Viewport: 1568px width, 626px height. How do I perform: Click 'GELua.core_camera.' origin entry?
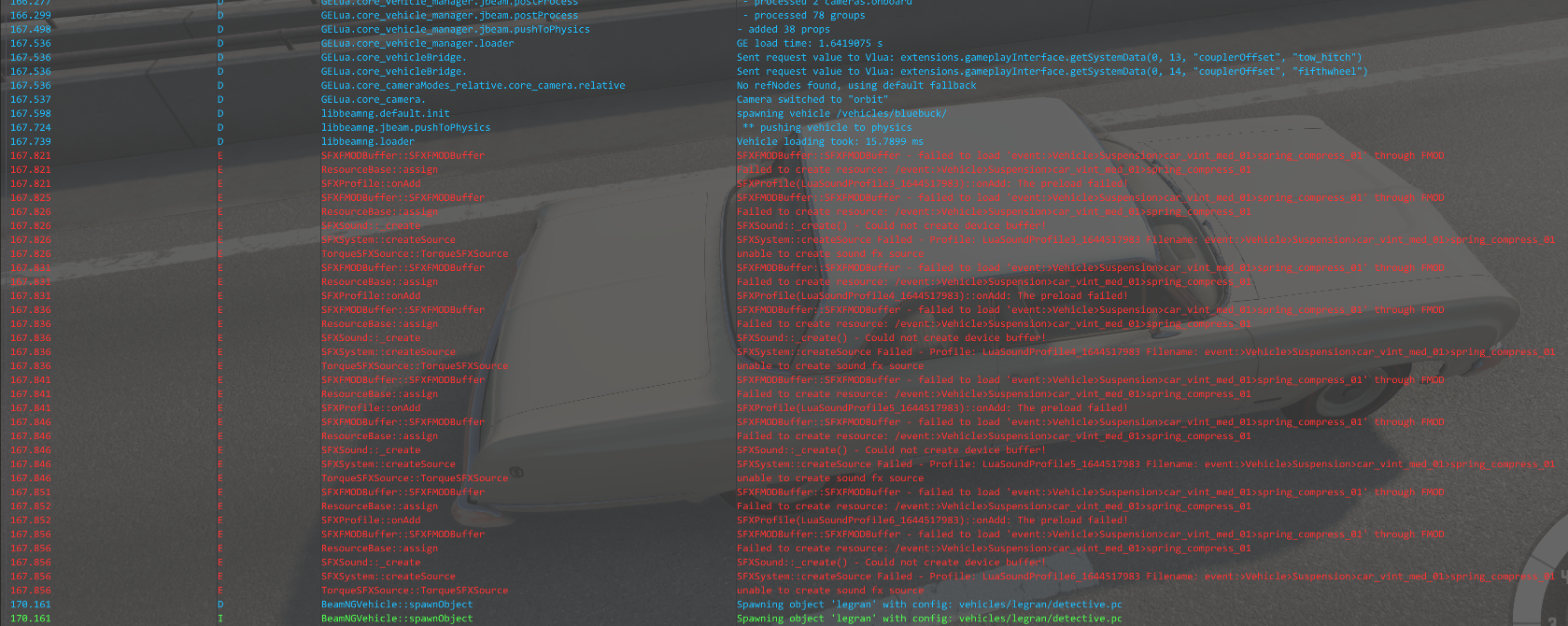point(373,99)
